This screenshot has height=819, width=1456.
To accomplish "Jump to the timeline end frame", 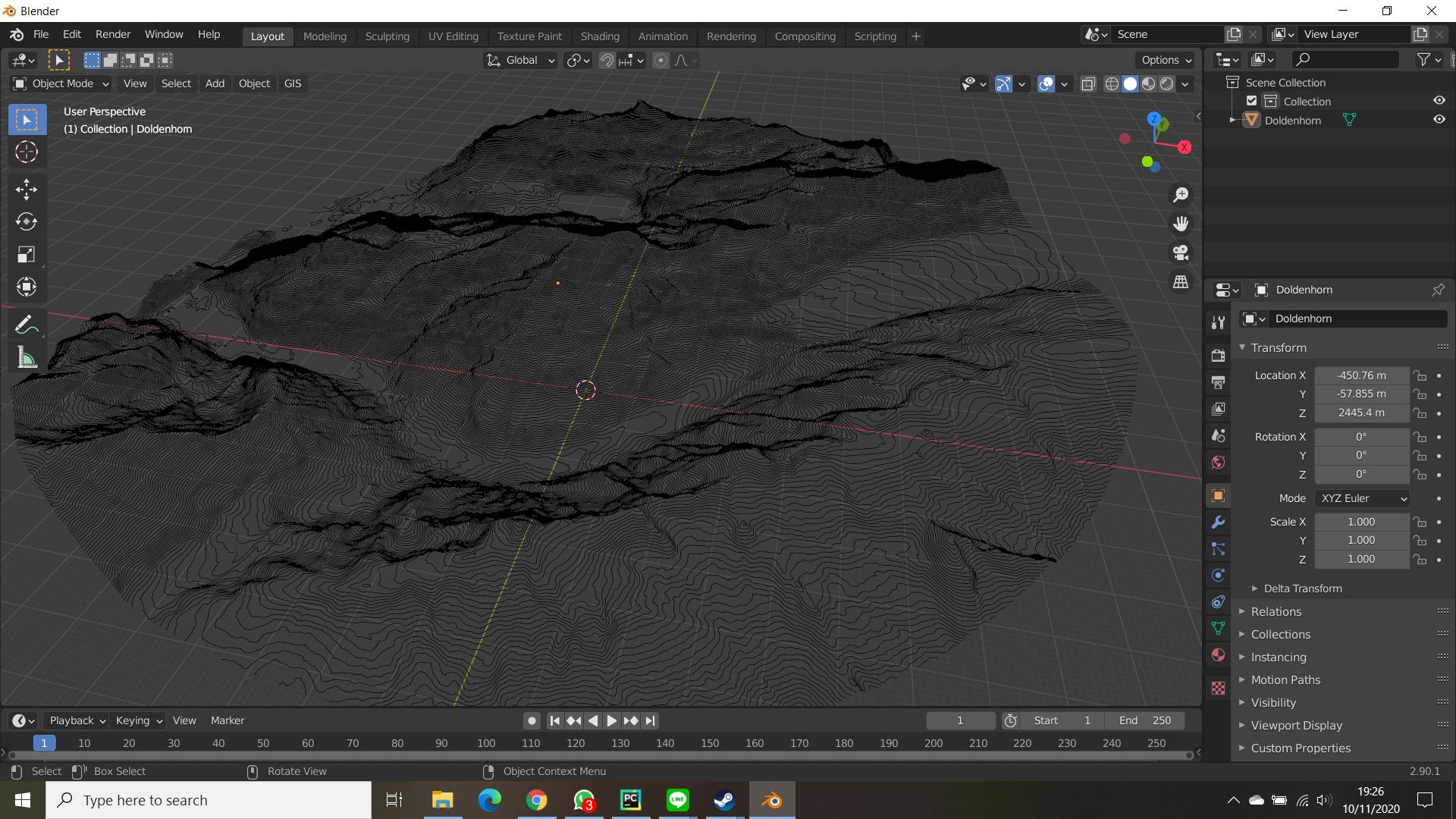I will click(650, 720).
